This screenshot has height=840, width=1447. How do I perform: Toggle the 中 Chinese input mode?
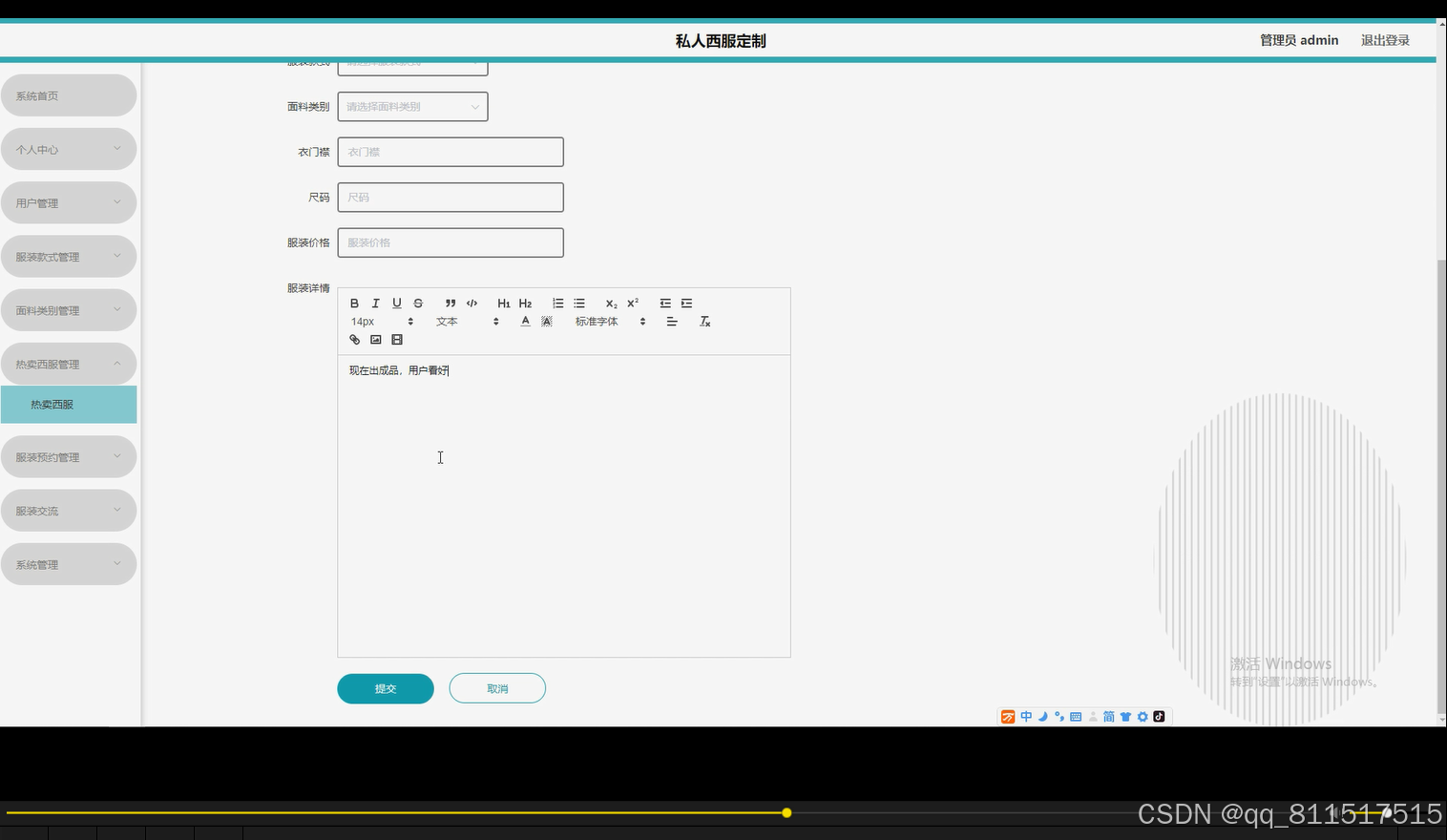tap(1026, 717)
